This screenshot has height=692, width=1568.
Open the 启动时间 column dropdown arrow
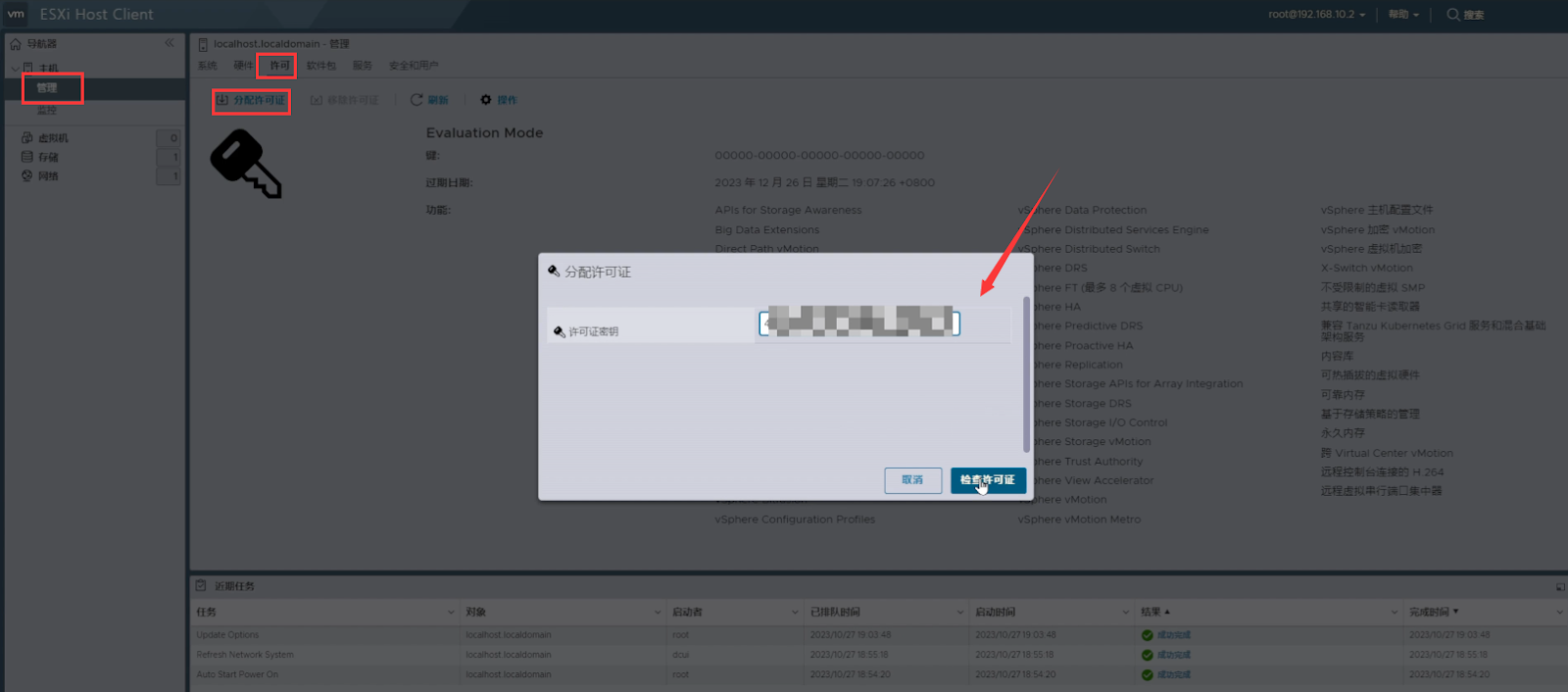(1125, 613)
